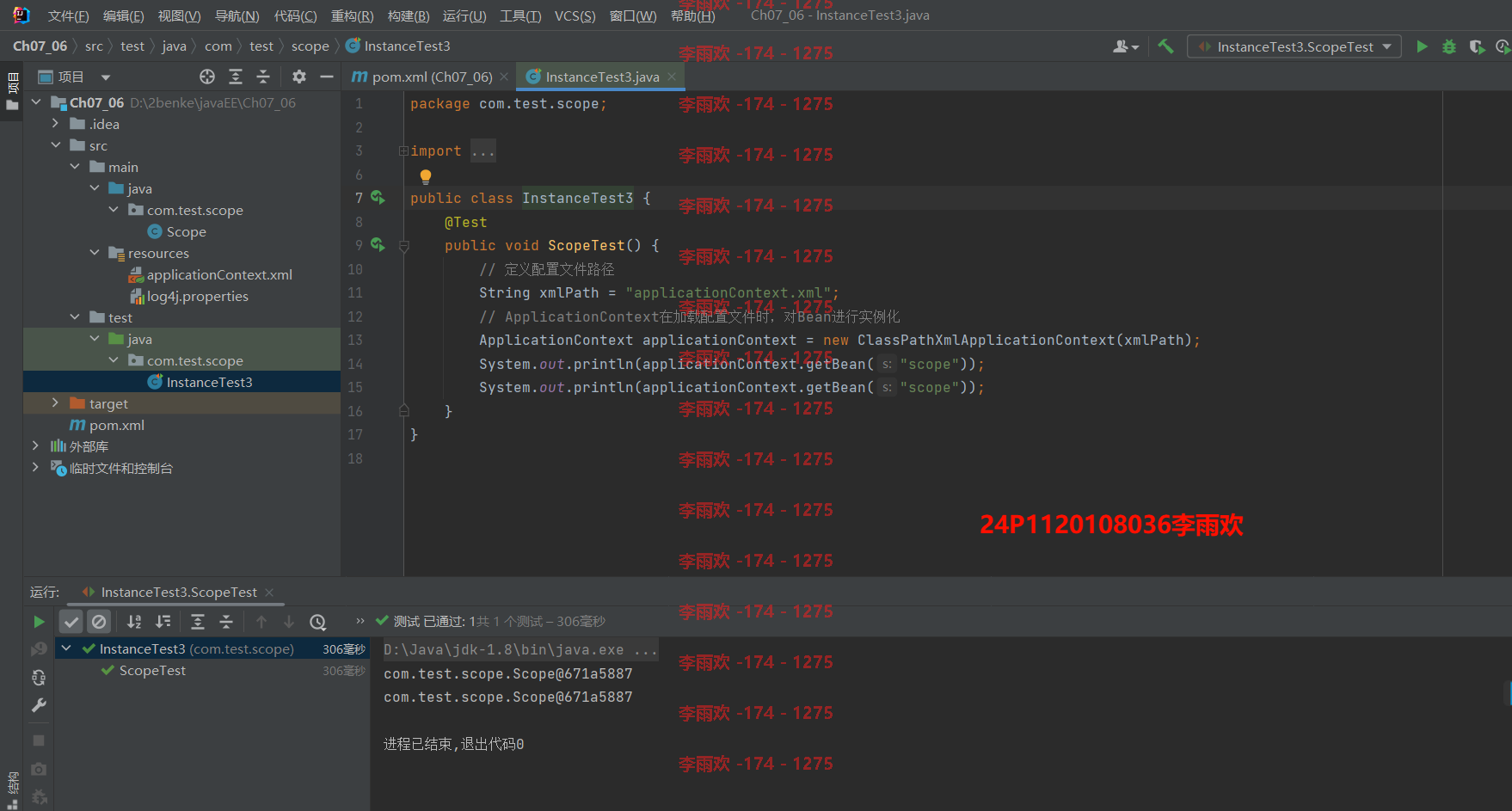The image size is (1512, 811).
Task: Click run gutter icon at line 7
Action: [x=378, y=198]
